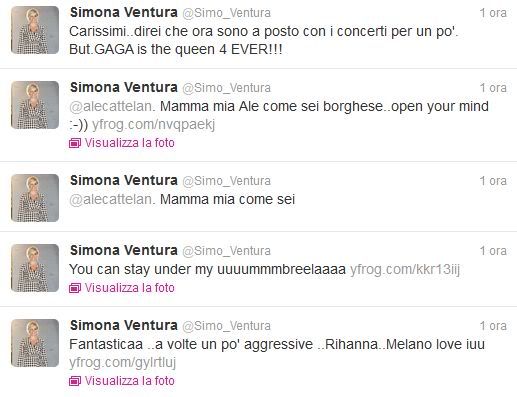Open avatar of the umbrella tweet
The image size is (517, 397).
(x=35, y=268)
